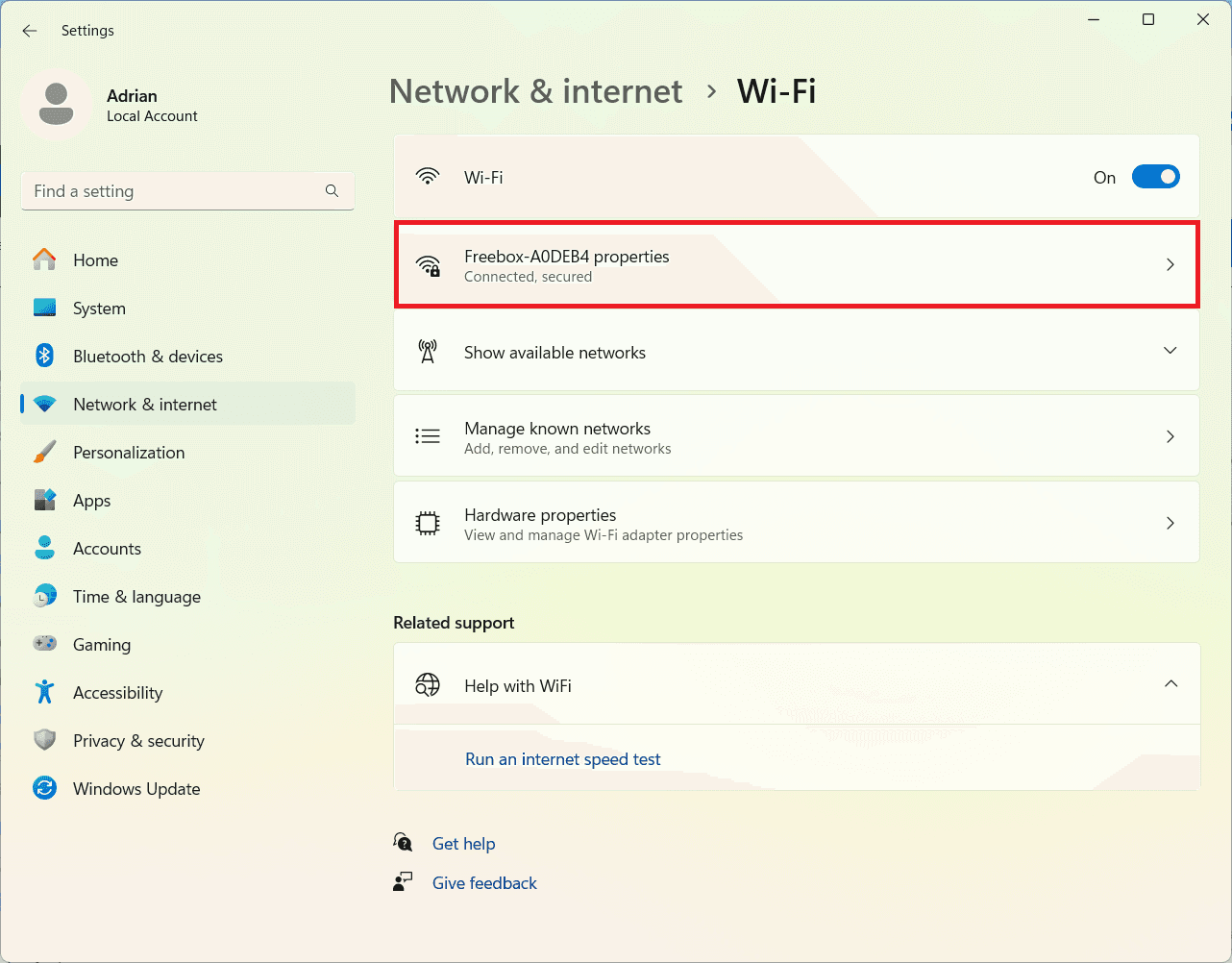
Task: Click the globe icon beside Help with WiFi
Action: pos(428,684)
